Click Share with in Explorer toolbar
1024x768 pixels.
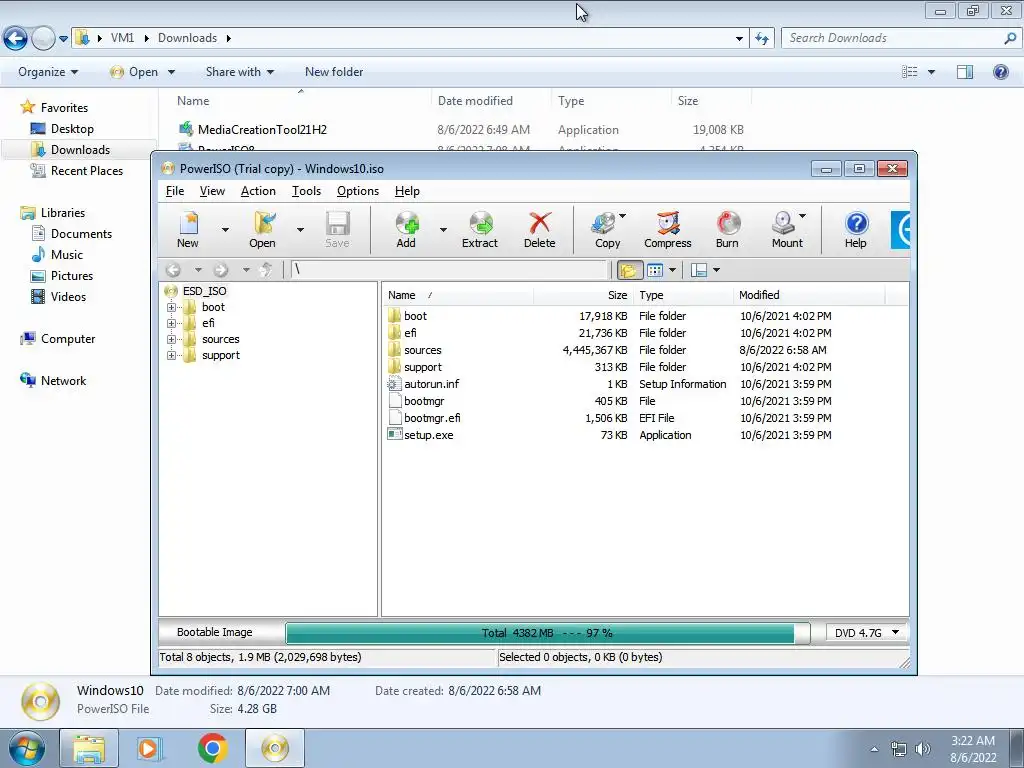(240, 72)
